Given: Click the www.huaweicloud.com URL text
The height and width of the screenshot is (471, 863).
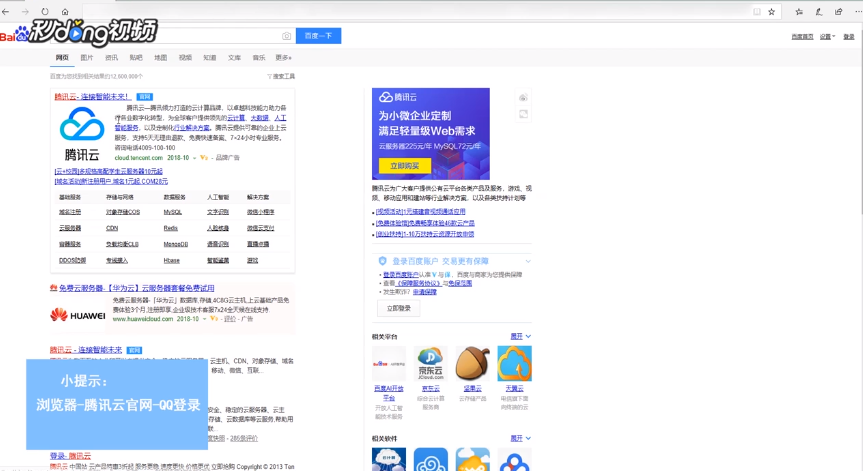Looking at the screenshot, I should click(x=143, y=319).
